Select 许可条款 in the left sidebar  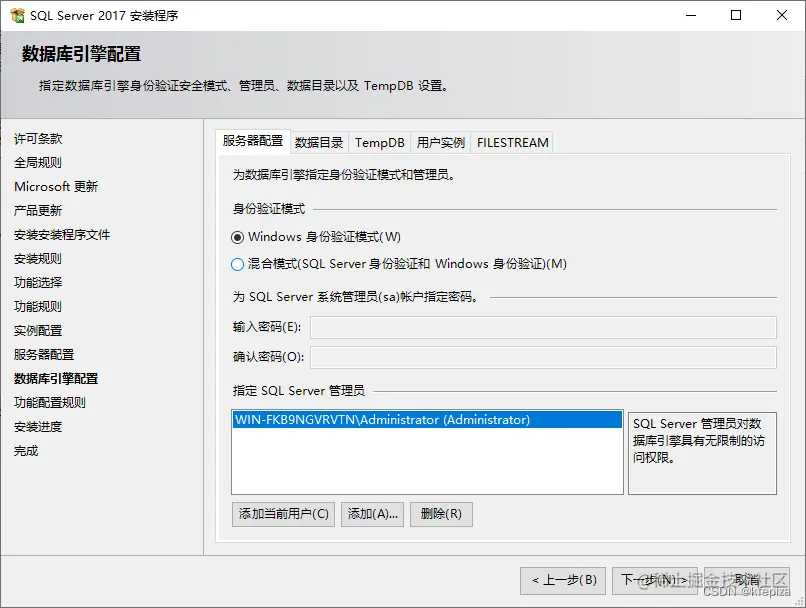(x=37, y=138)
